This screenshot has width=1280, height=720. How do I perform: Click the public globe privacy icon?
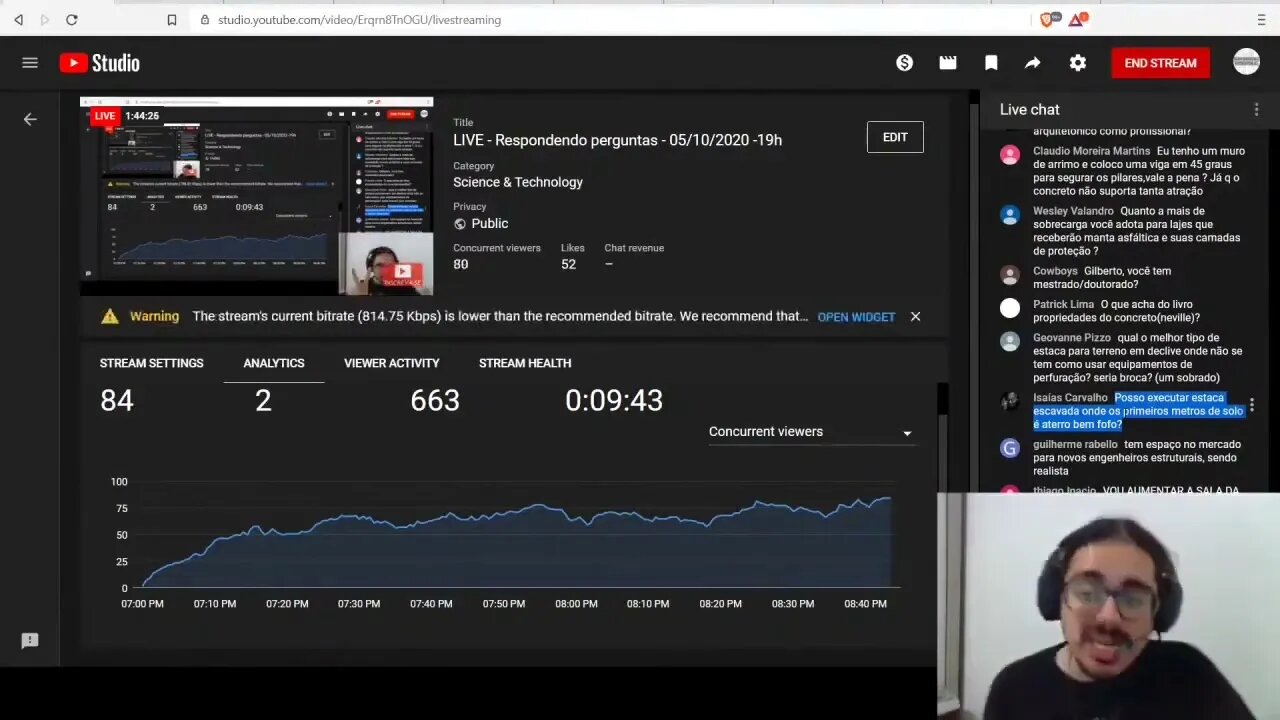click(x=460, y=224)
